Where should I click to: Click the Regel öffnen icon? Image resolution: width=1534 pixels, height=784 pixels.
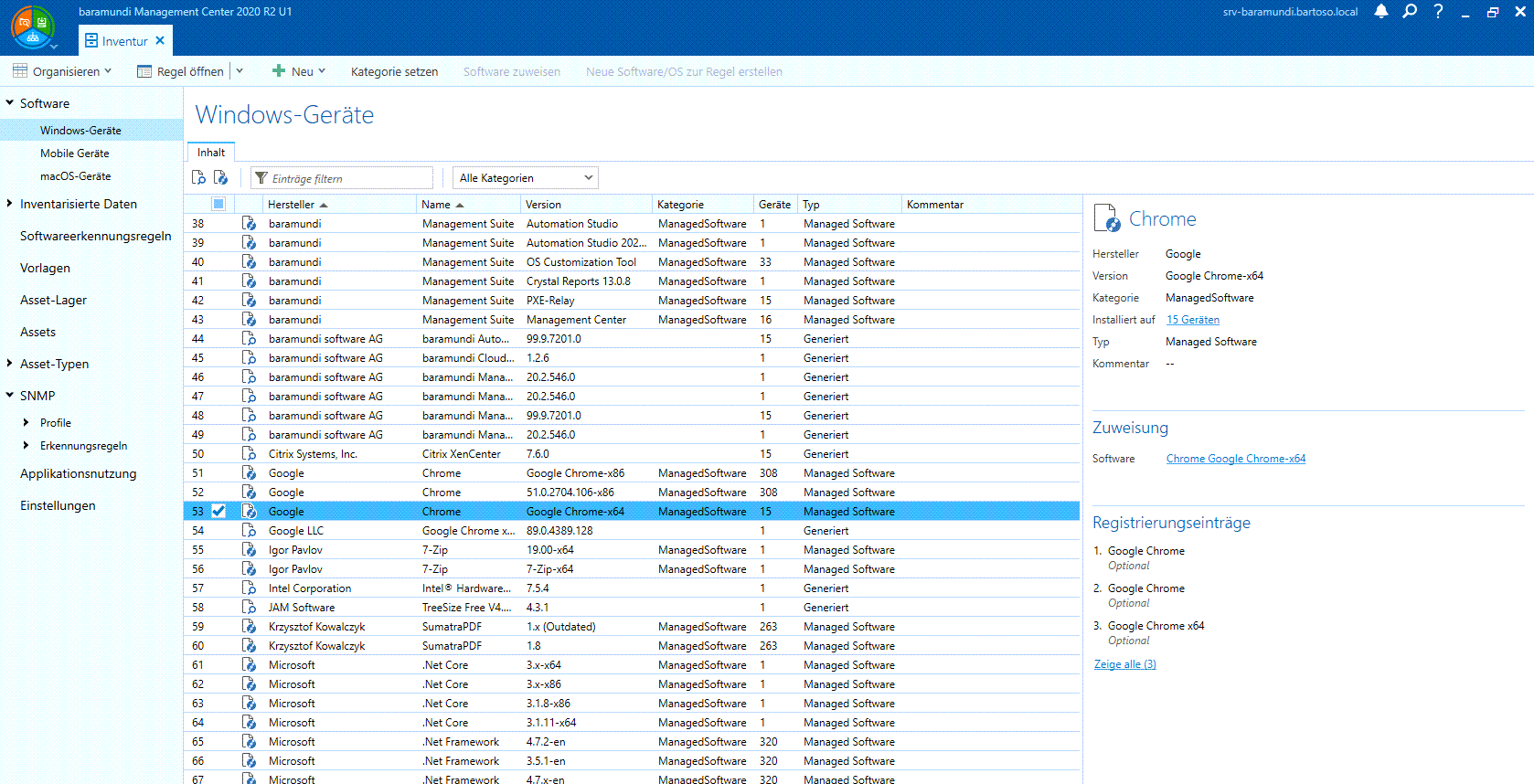click(x=144, y=71)
